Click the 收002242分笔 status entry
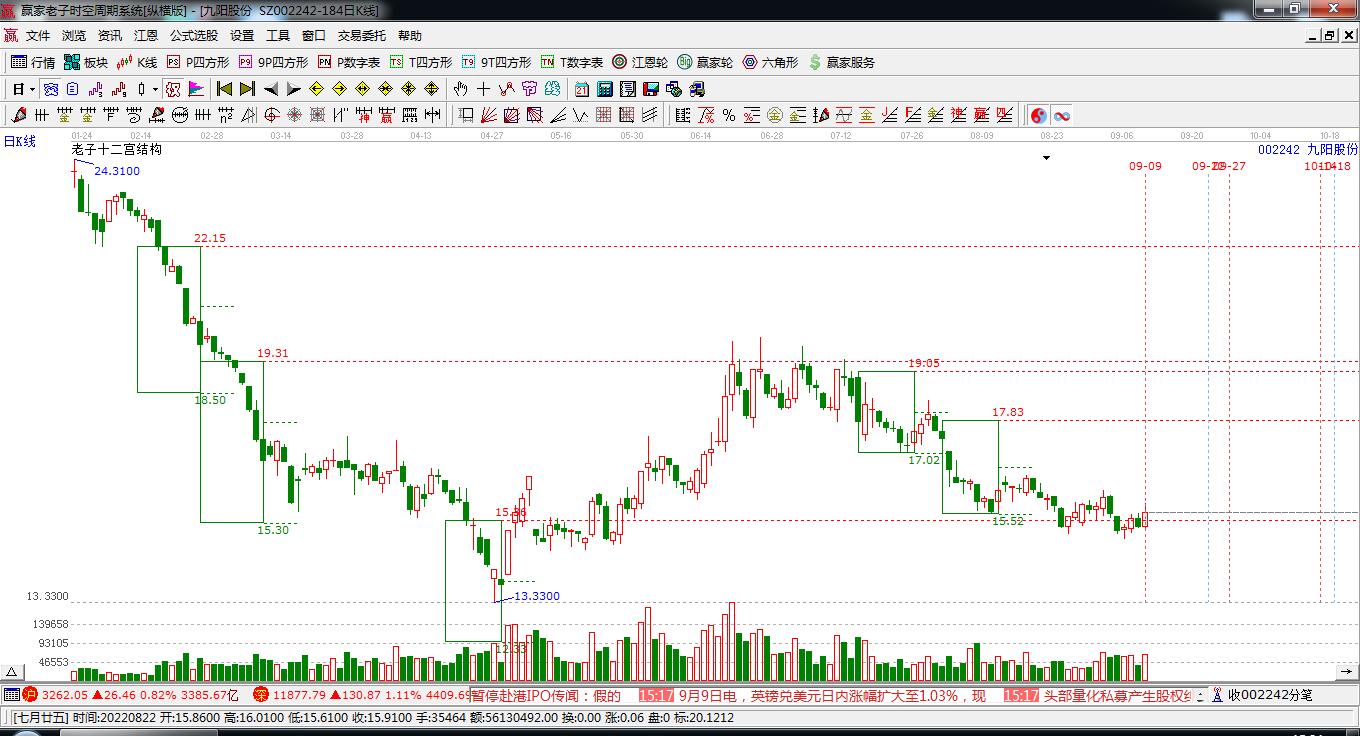1360x736 pixels. coord(1270,695)
